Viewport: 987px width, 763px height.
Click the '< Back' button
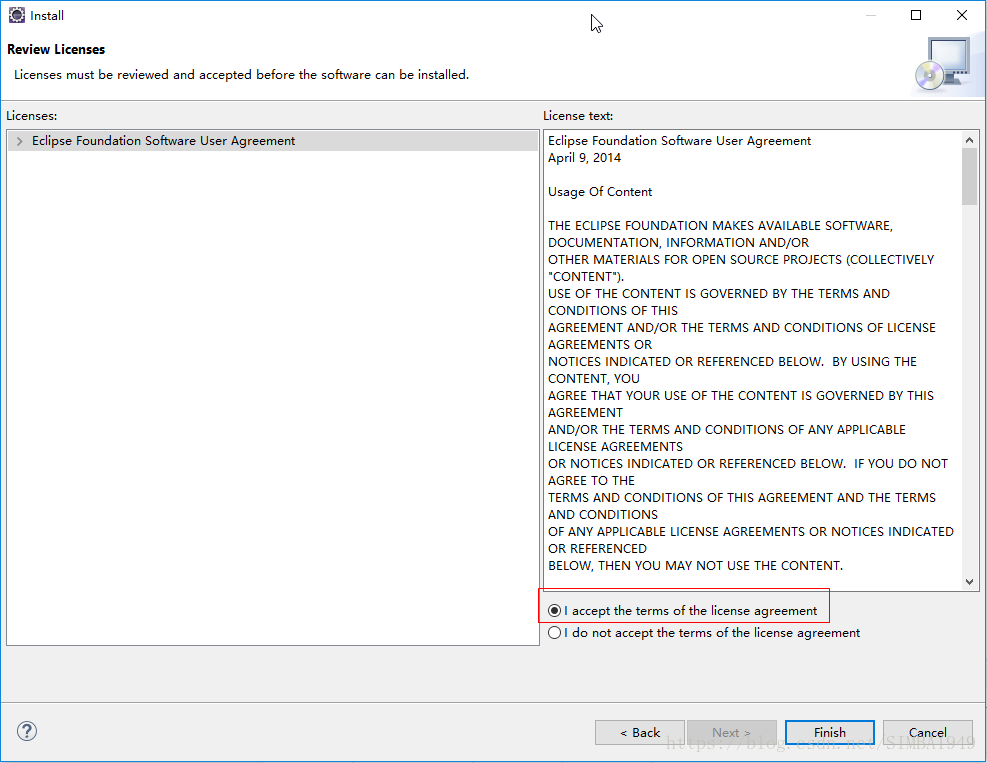click(x=639, y=732)
